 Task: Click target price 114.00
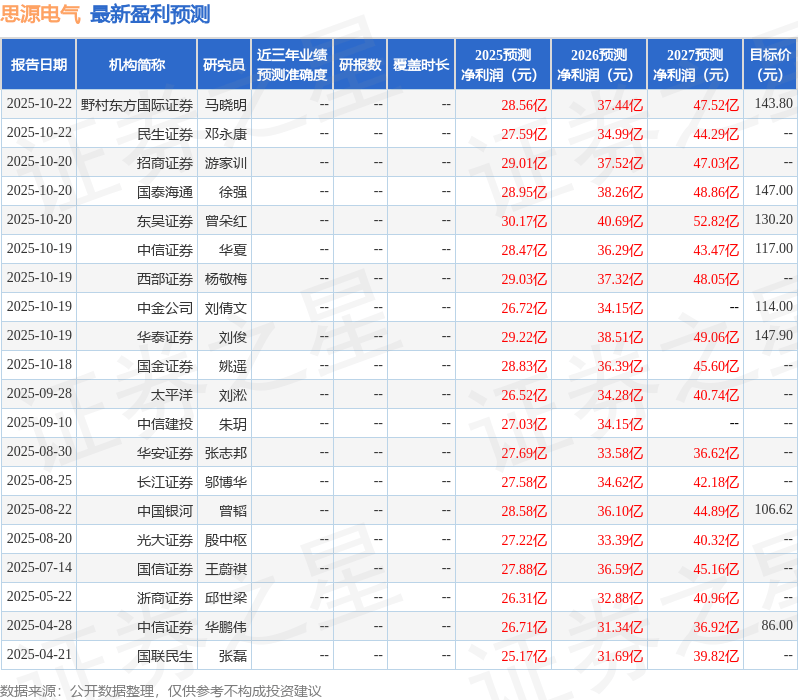coord(774,306)
